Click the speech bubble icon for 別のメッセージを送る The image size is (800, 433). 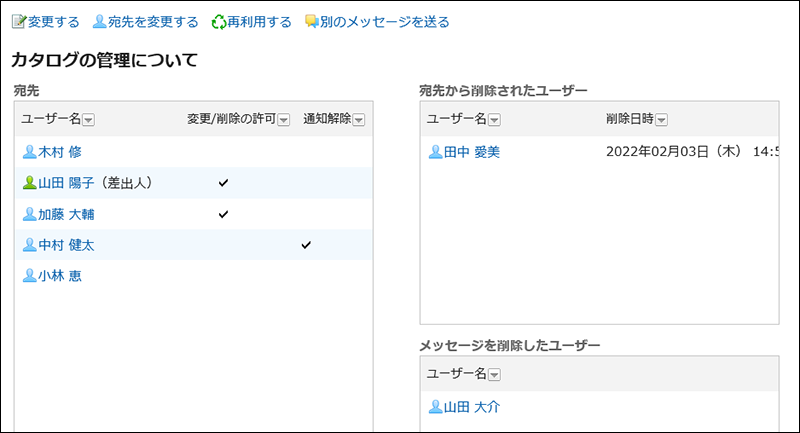point(311,21)
